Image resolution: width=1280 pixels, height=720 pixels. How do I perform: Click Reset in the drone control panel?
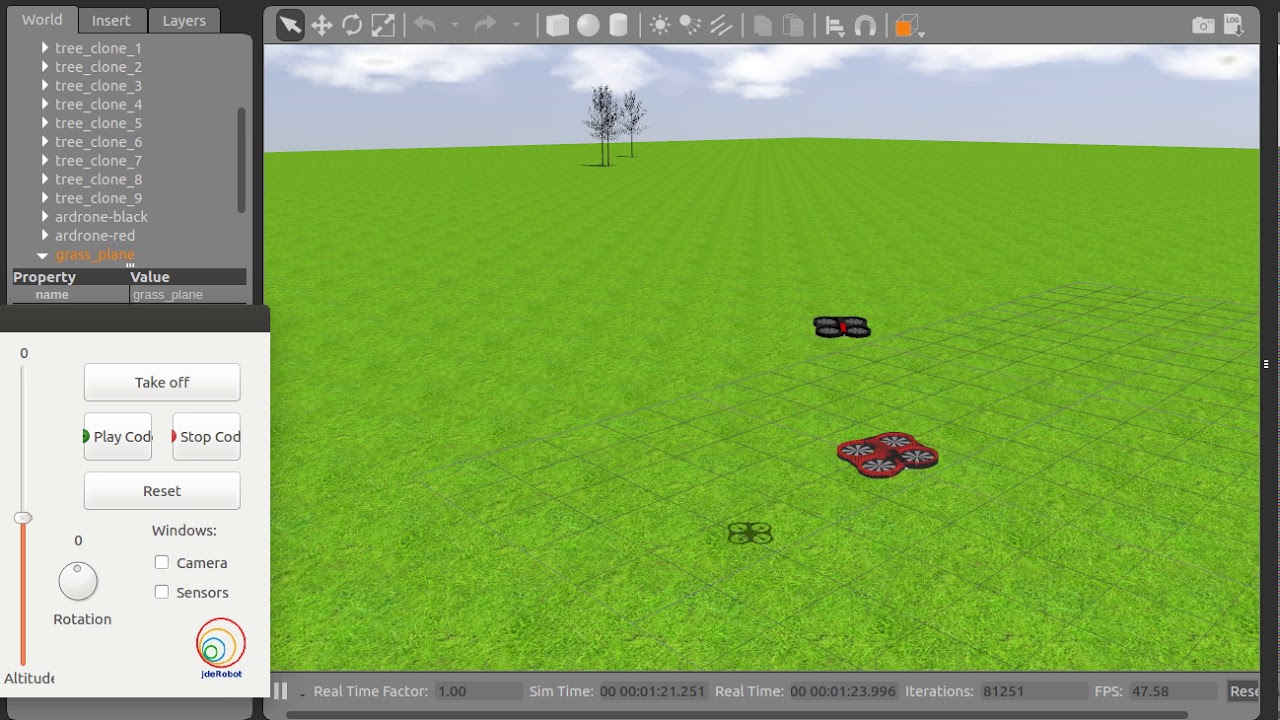click(162, 491)
